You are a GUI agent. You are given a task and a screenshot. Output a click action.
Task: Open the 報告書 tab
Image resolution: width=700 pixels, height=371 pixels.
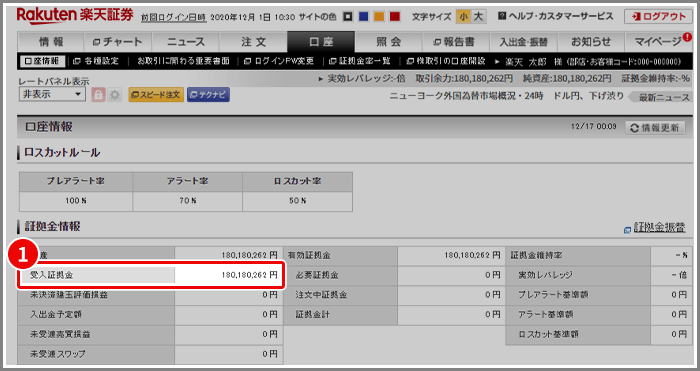[x=456, y=42]
